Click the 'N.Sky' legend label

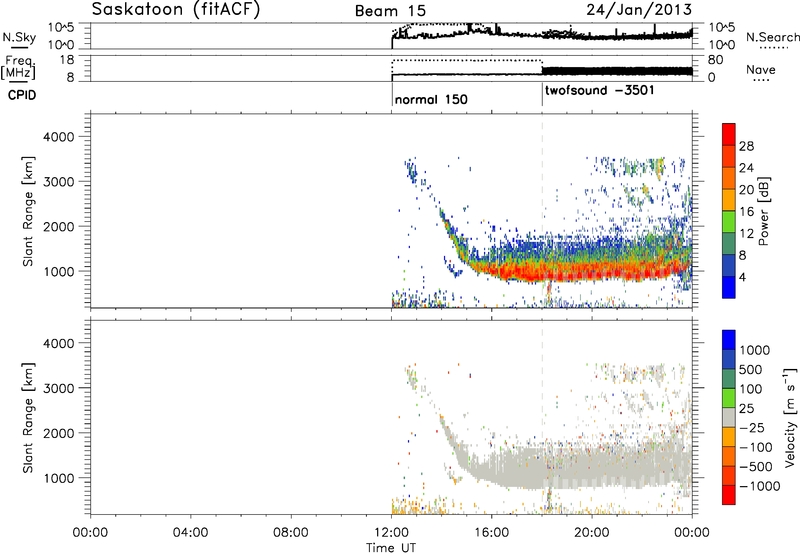click(x=19, y=37)
